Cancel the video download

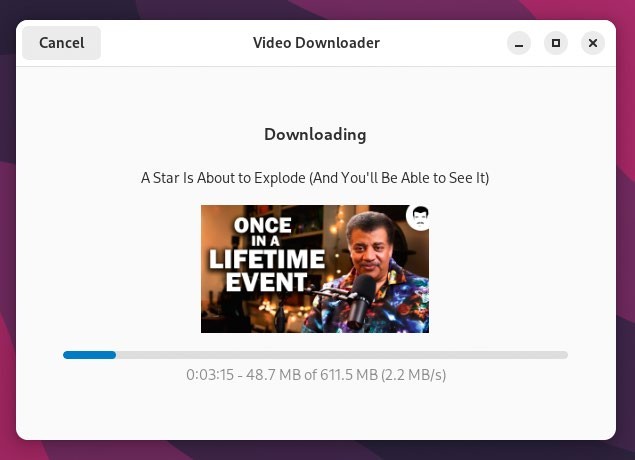62,43
